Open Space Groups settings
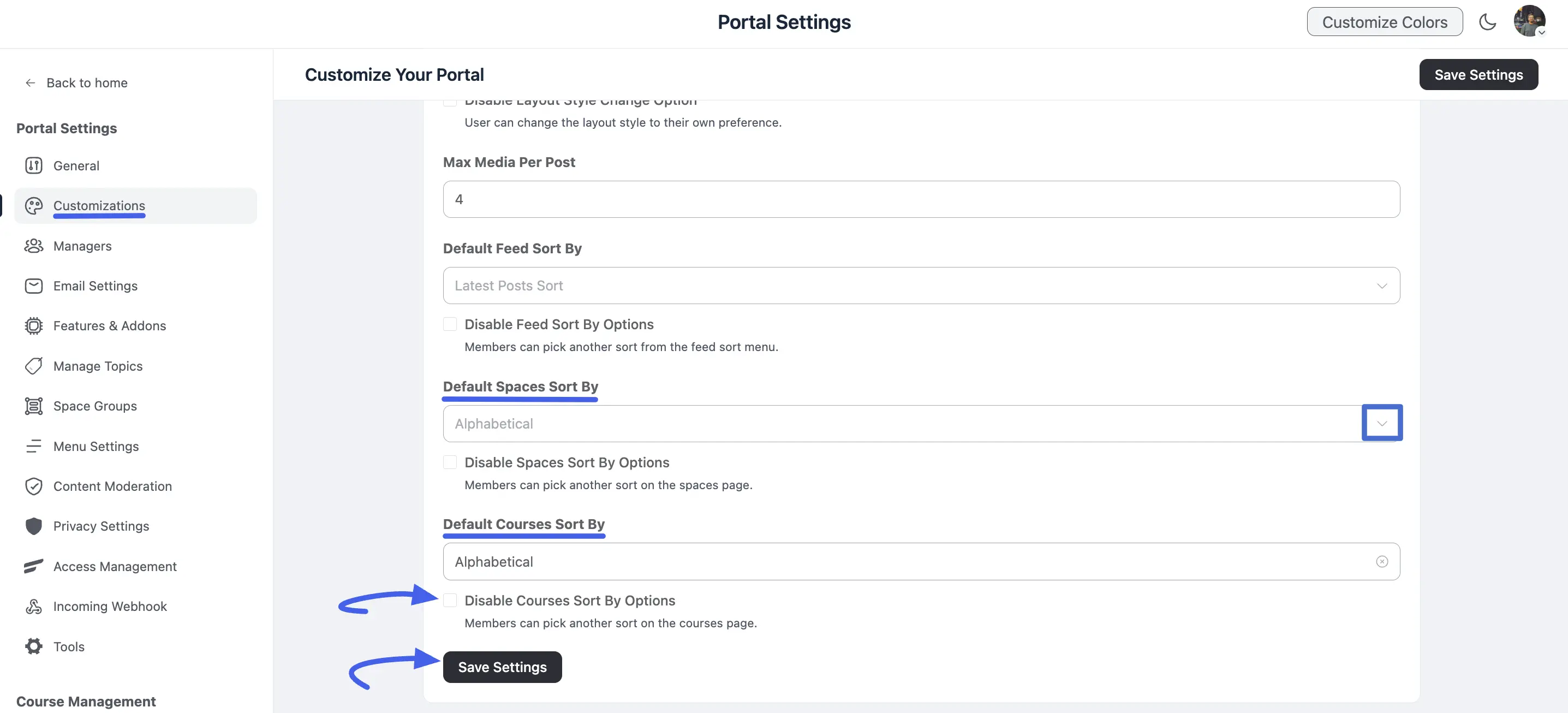Screen dimensions: 1568x713 [x=135, y=406]
